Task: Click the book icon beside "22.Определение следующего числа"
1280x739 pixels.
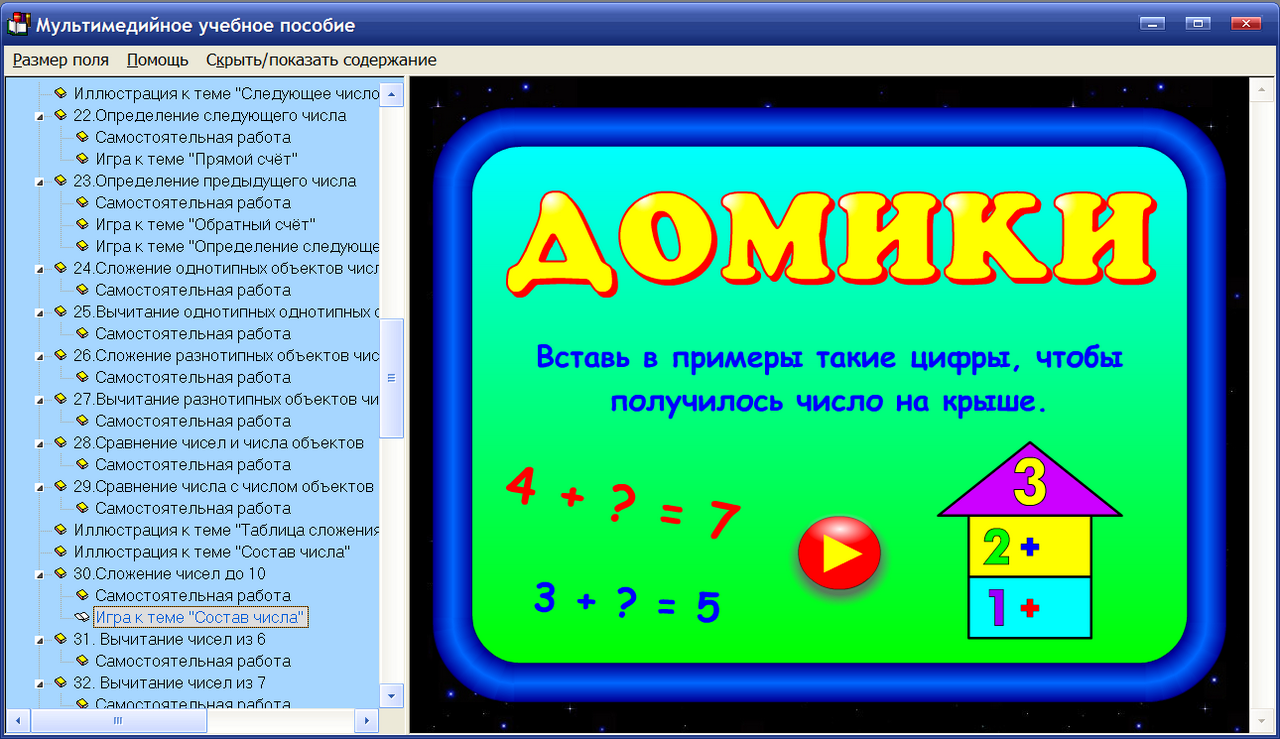Action: click(x=63, y=115)
